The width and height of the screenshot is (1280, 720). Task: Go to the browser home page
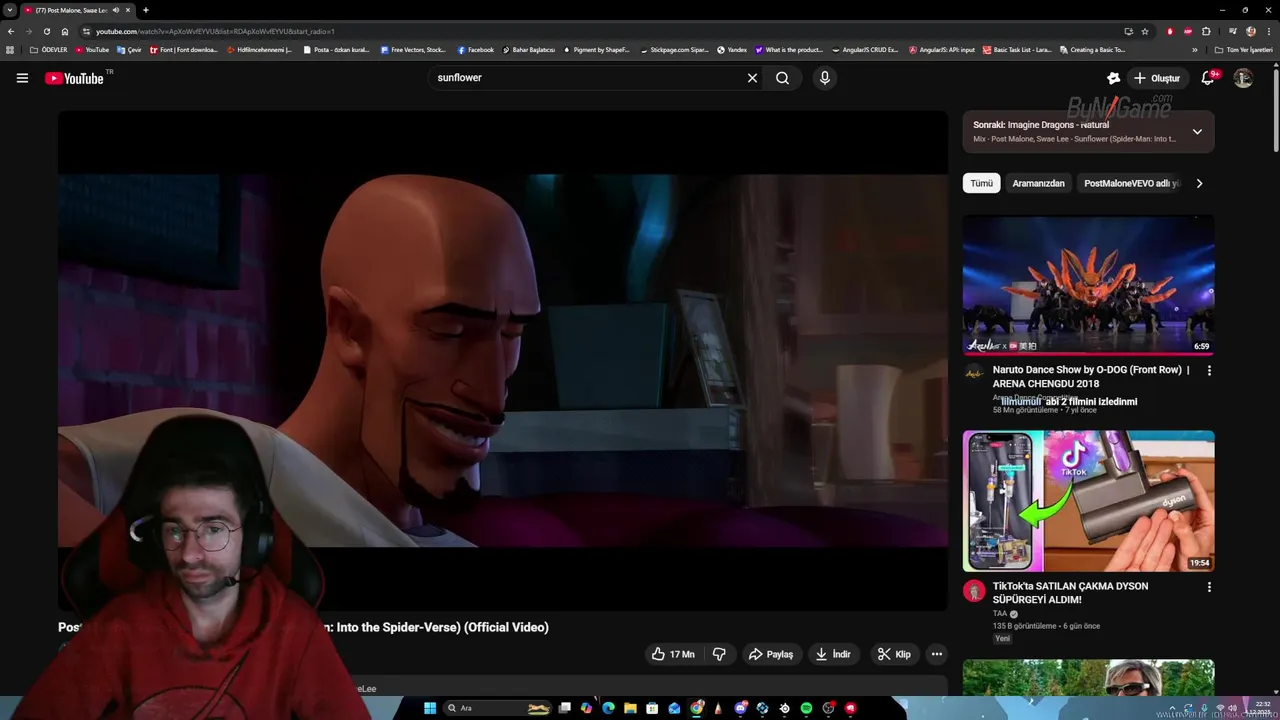click(64, 31)
